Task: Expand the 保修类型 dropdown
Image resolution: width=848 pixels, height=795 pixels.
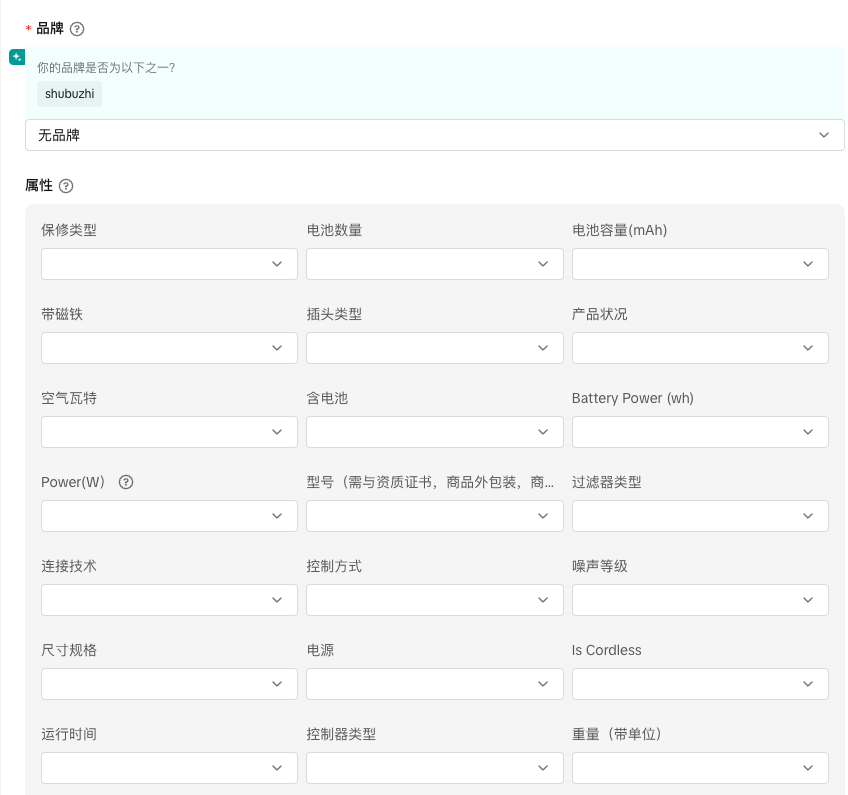Action: point(169,264)
